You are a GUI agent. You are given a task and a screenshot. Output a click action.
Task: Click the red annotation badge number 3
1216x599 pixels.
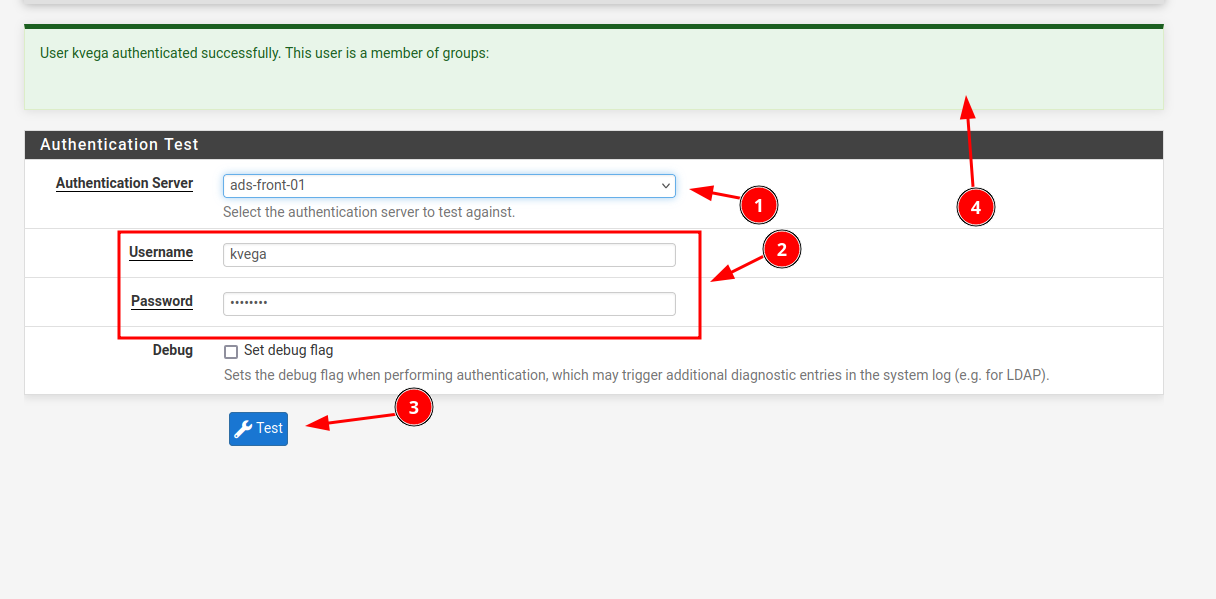414,407
